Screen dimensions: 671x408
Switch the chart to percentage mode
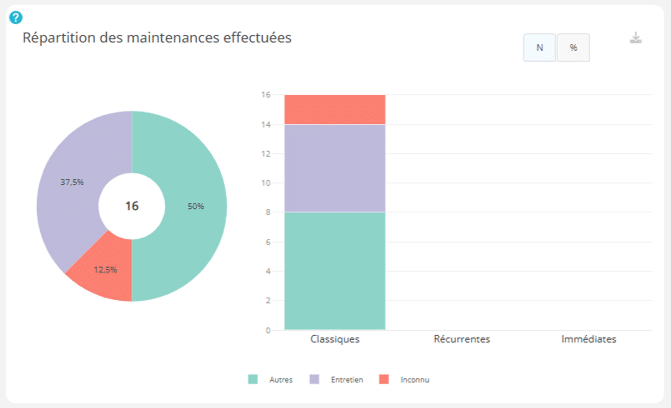click(573, 48)
